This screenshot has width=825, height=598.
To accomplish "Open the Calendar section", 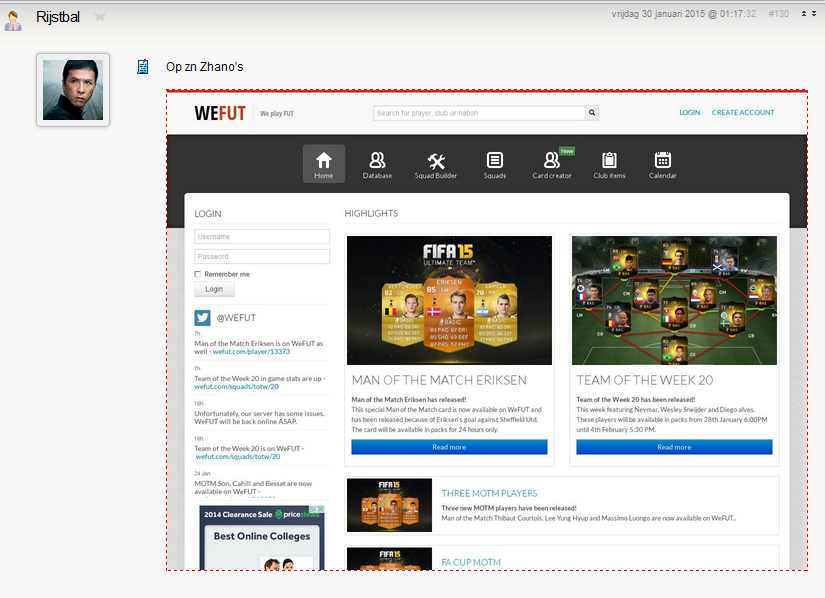I will click(662, 164).
